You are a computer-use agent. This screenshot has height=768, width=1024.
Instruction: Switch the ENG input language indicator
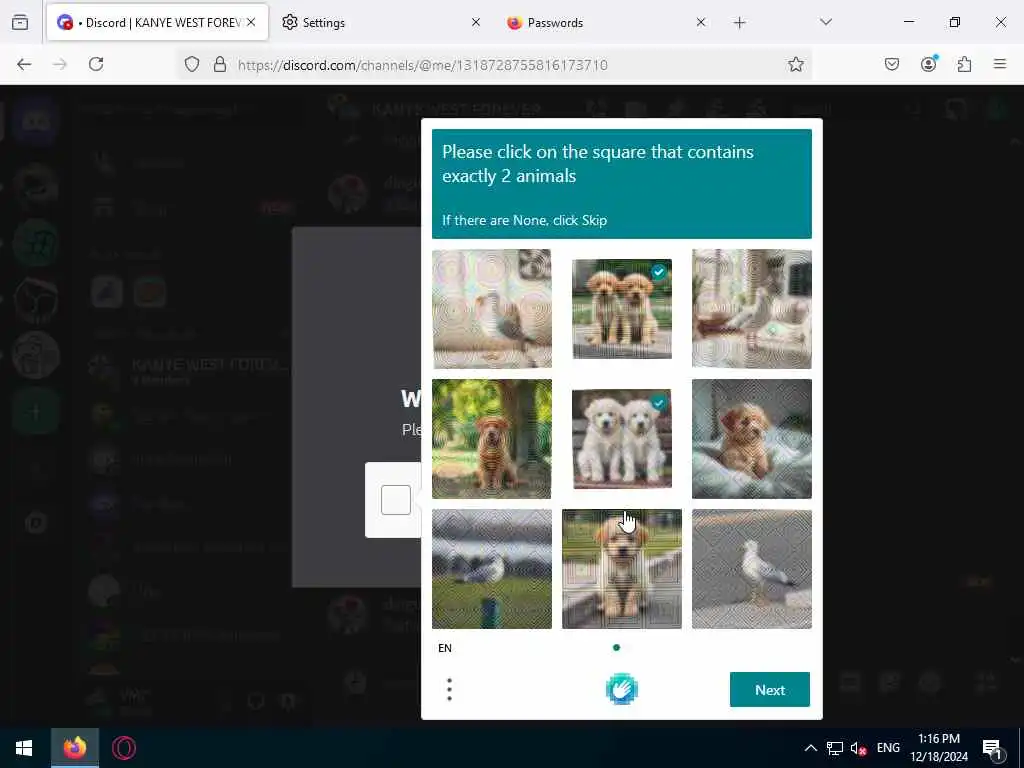tap(888, 748)
